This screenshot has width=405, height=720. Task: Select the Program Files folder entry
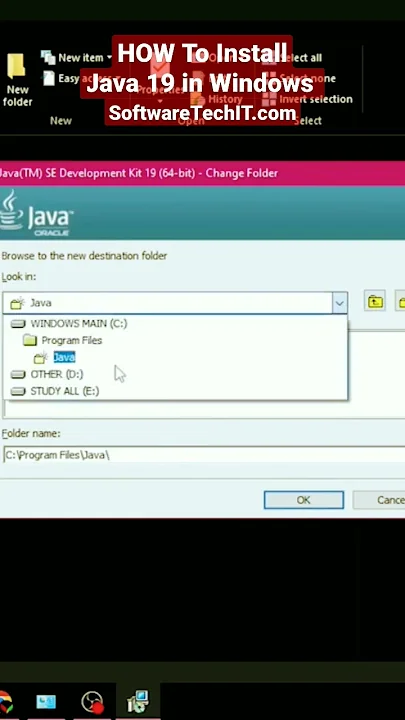point(62,340)
